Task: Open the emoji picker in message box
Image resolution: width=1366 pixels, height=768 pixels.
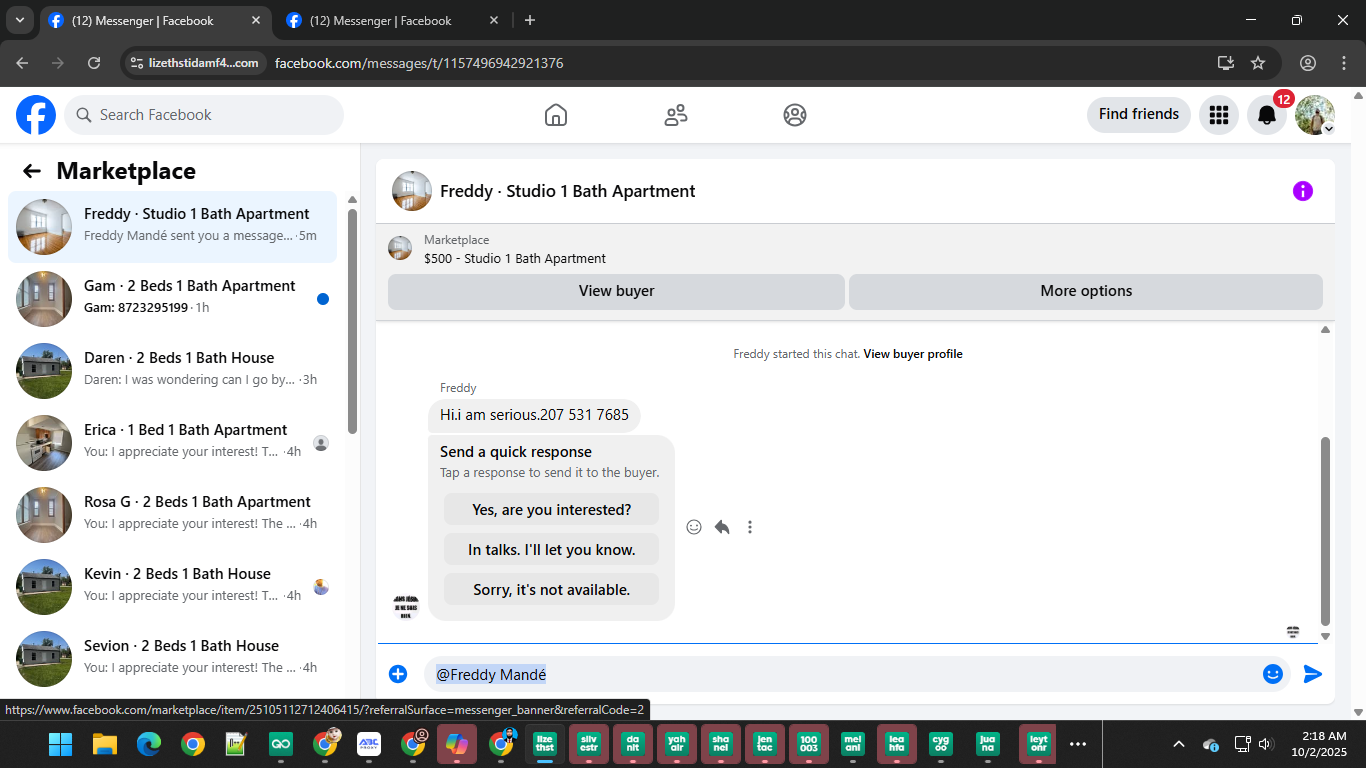Action: 1273,674
